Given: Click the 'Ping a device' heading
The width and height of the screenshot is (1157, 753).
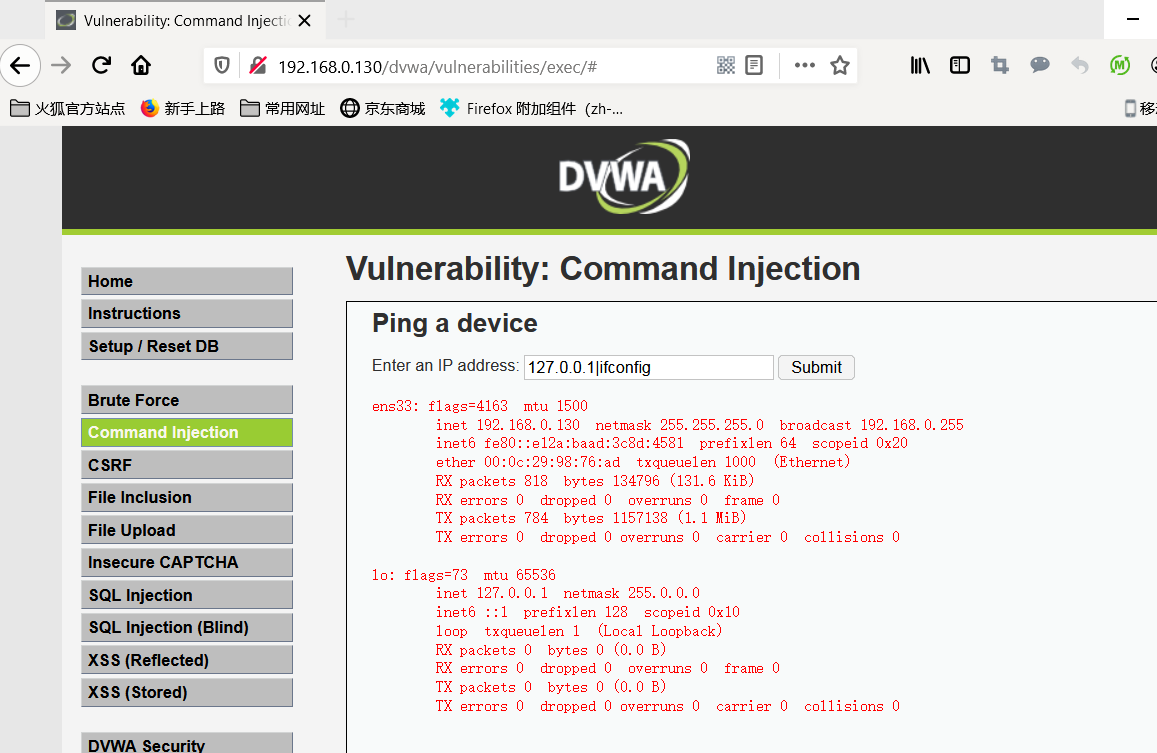Looking at the screenshot, I should 455,323.
